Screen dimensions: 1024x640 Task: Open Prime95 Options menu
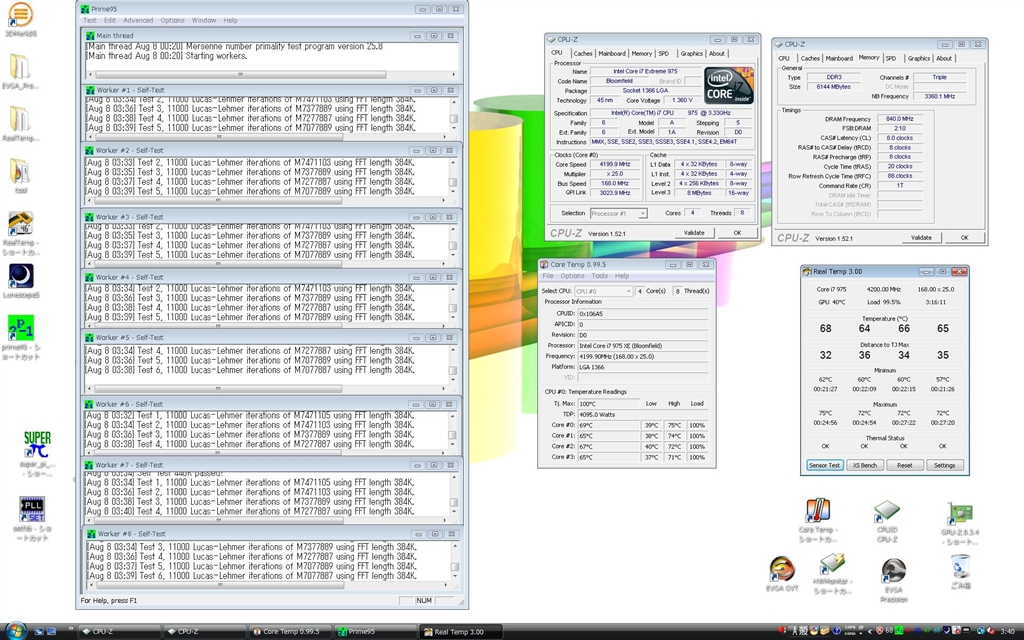pyautogui.click(x=172, y=20)
